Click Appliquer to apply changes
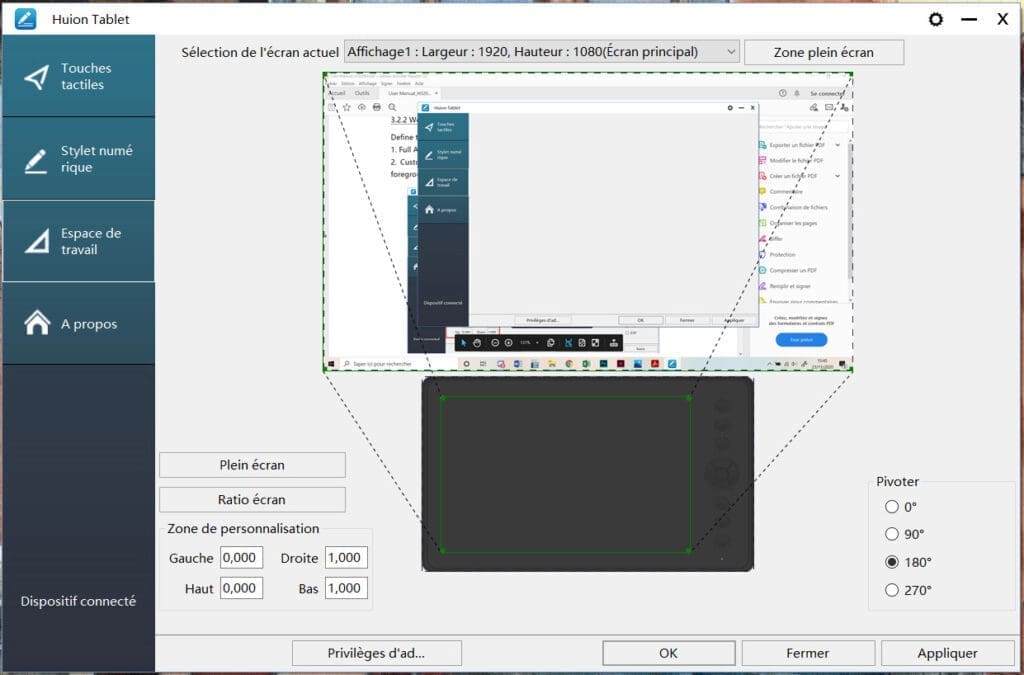 click(x=948, y=653)
